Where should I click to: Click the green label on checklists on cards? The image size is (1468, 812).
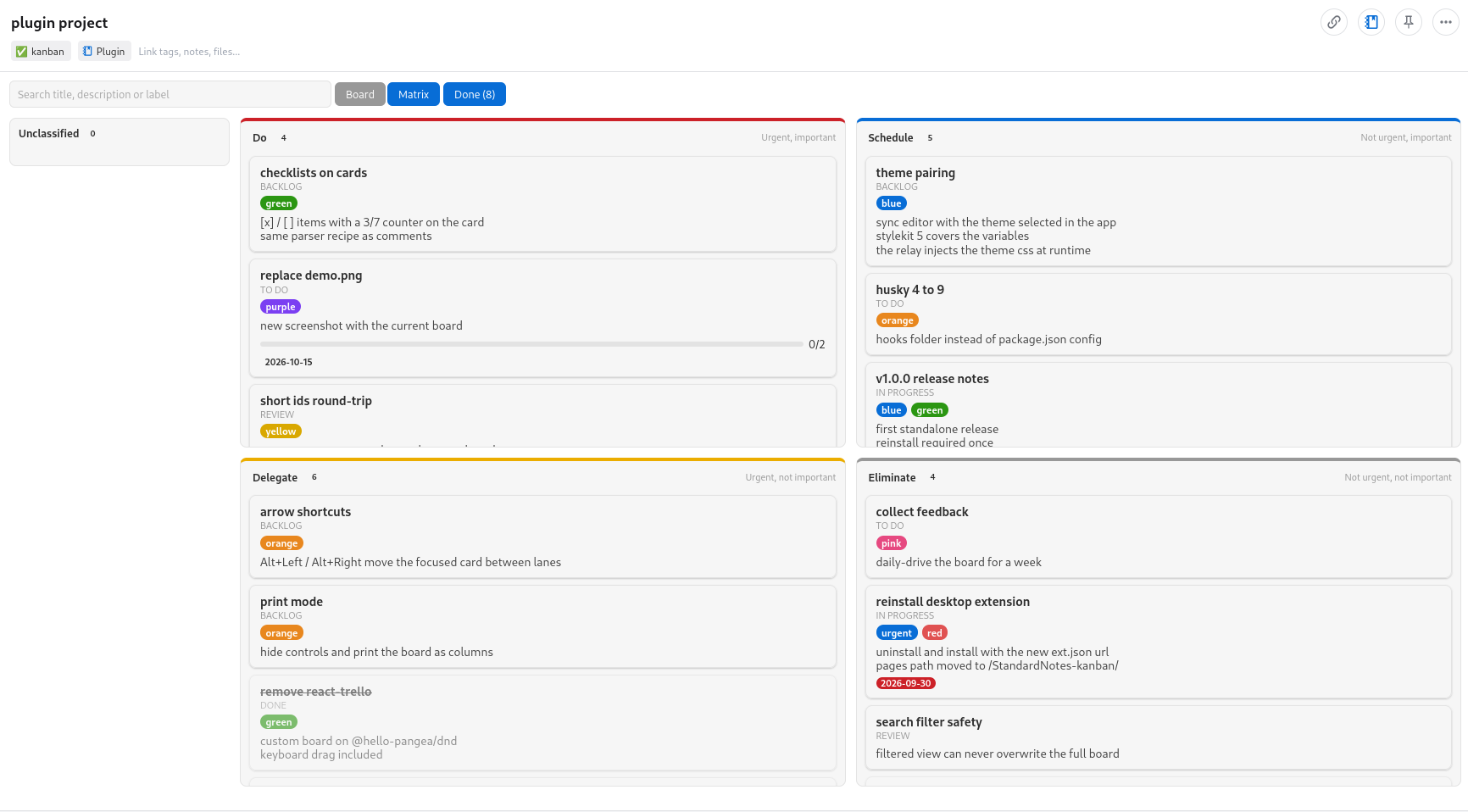(279, 203)
